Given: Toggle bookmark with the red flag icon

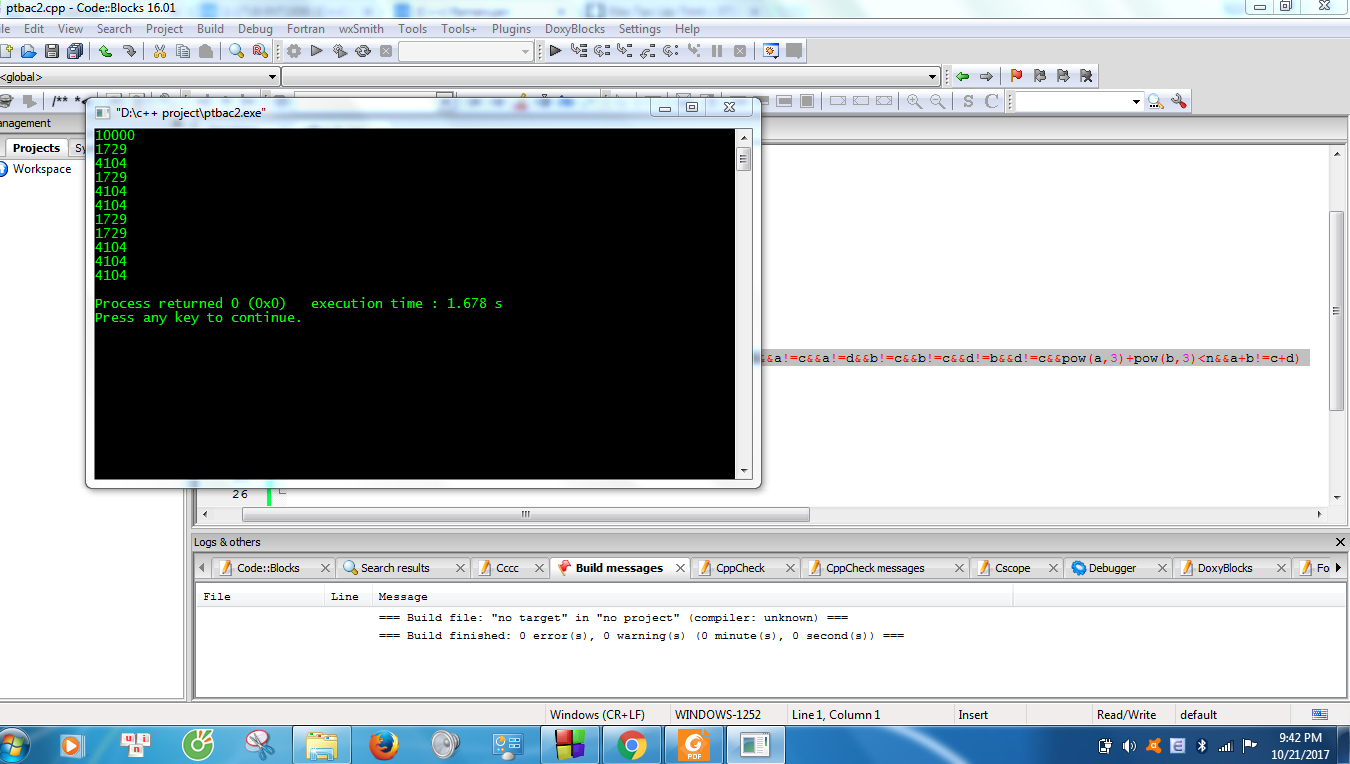Looking at the screenshot, I should [1016, 76].
